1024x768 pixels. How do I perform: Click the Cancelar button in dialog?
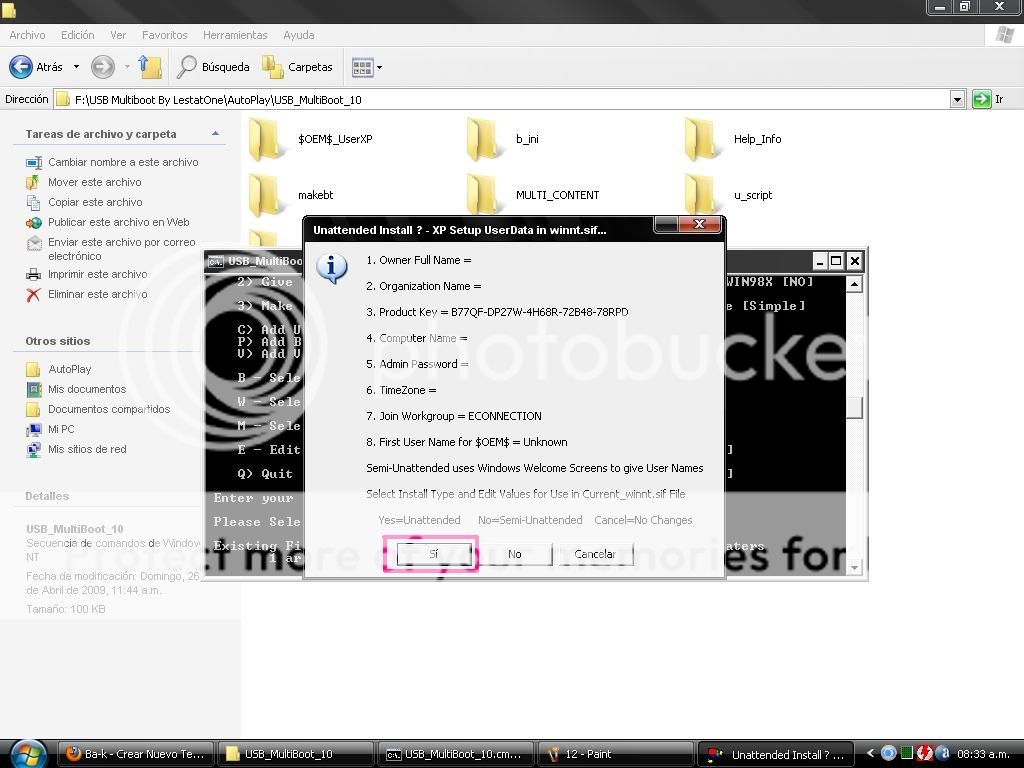click(595, 554)
